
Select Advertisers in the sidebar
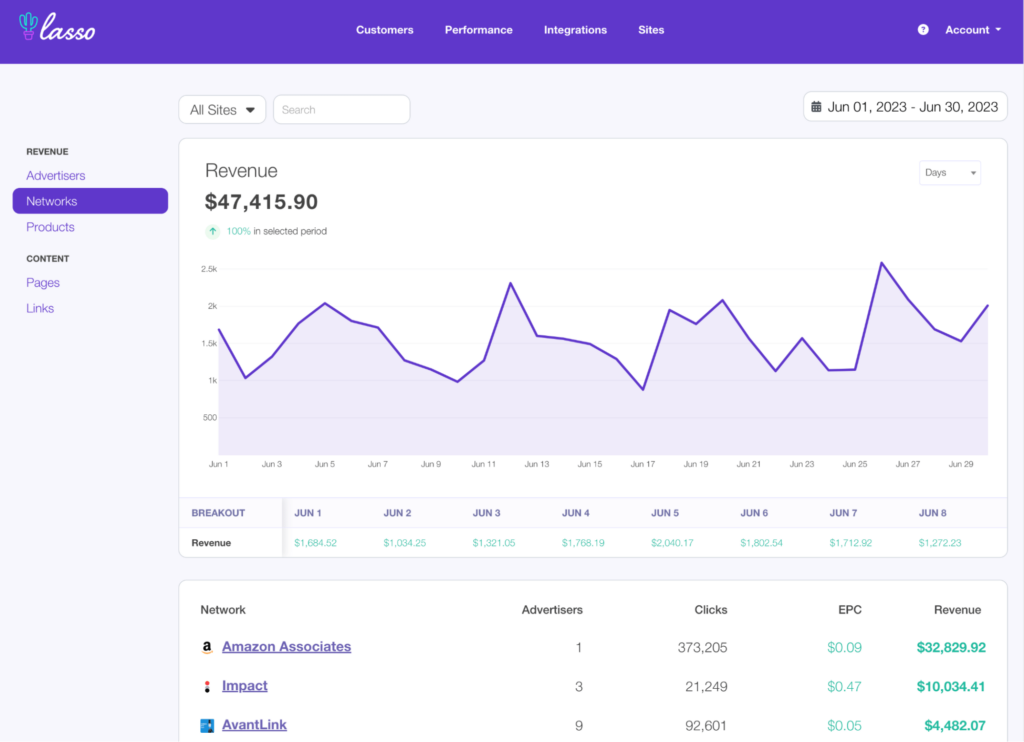[56, 176]
